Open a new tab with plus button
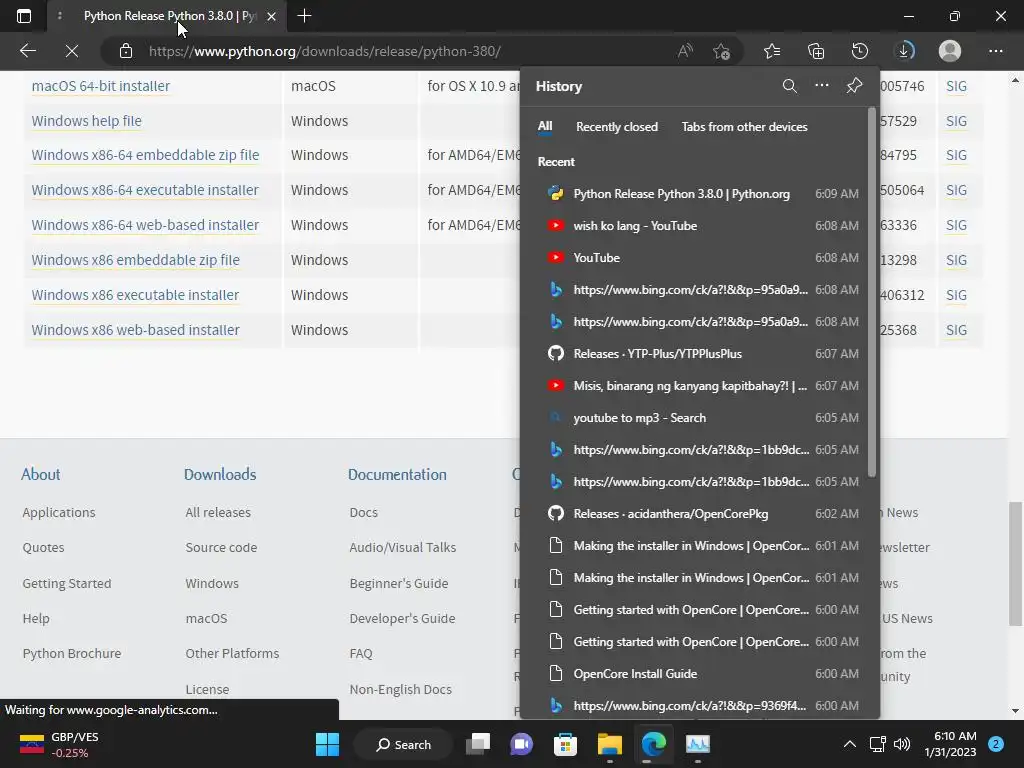Viewport: 1024px width, 768px height. pyautogui.click(x=304, y=16)
